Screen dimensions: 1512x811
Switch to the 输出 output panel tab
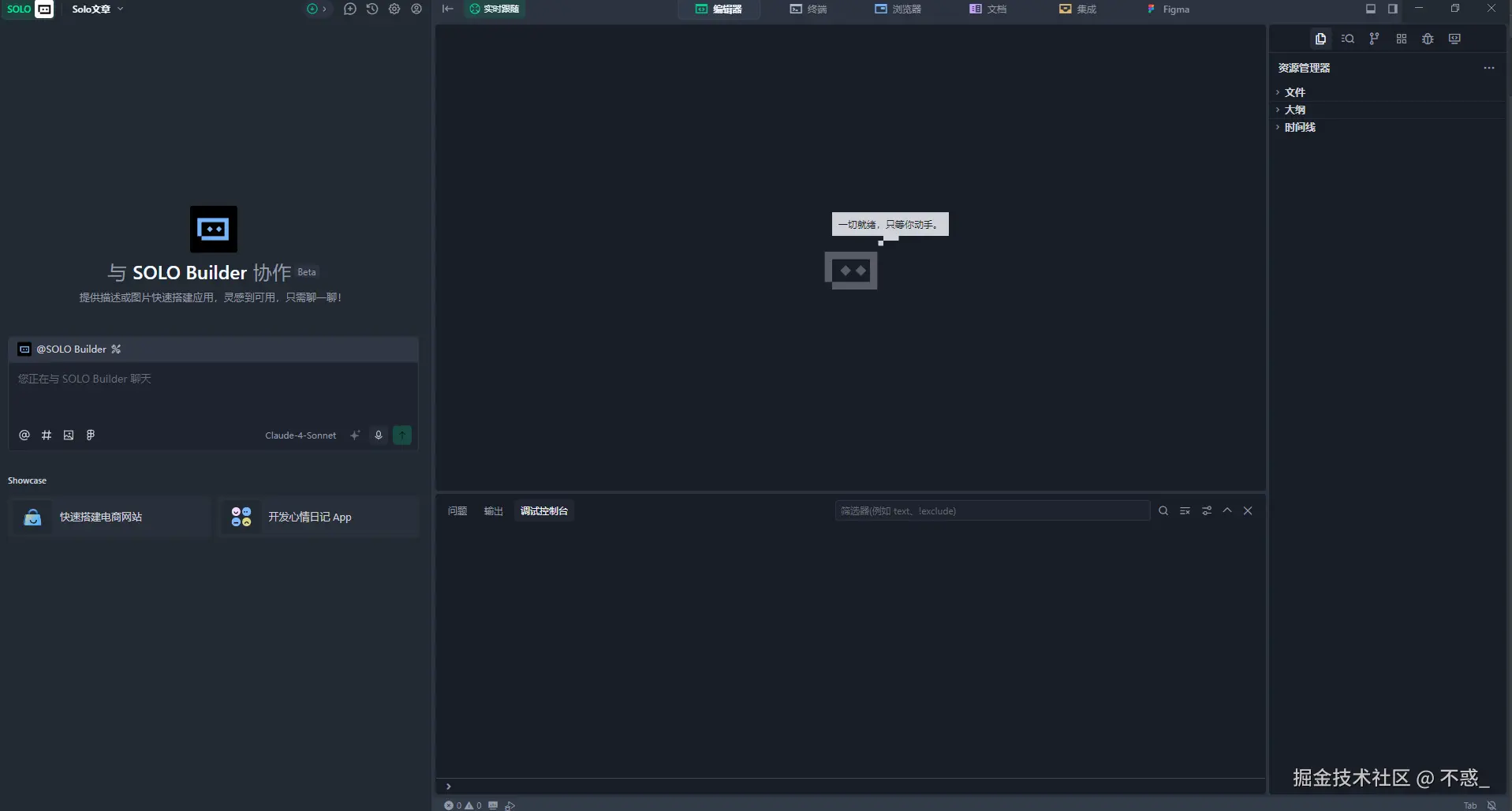coord(493,511)
